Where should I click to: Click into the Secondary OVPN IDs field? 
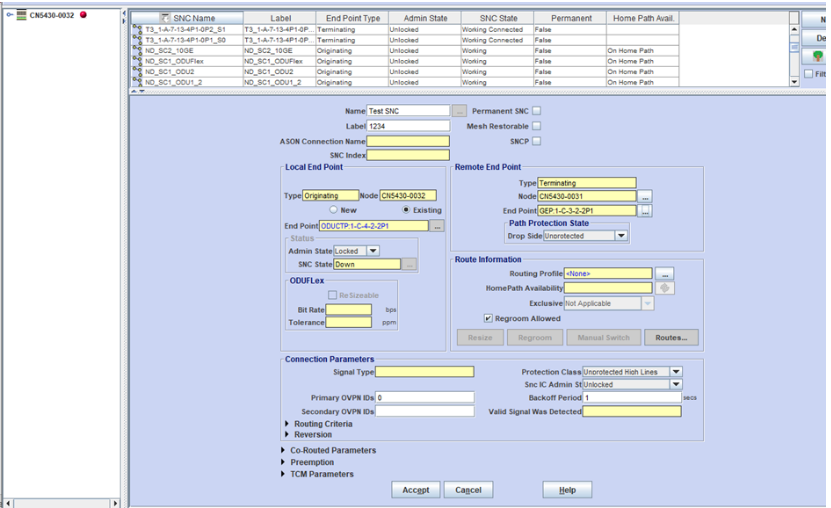pos(425,411)
